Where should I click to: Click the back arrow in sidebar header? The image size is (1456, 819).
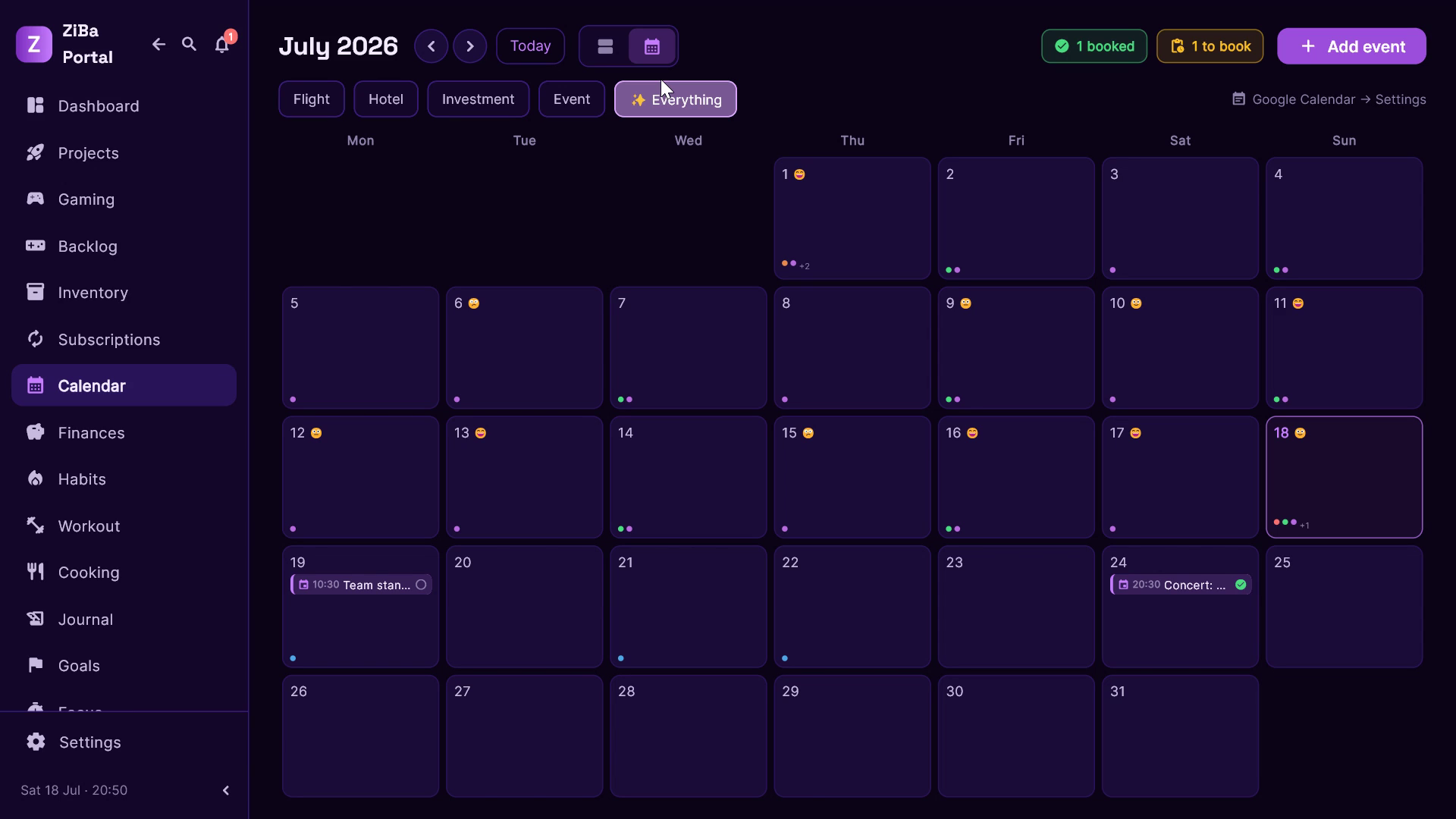coord(158,45)
